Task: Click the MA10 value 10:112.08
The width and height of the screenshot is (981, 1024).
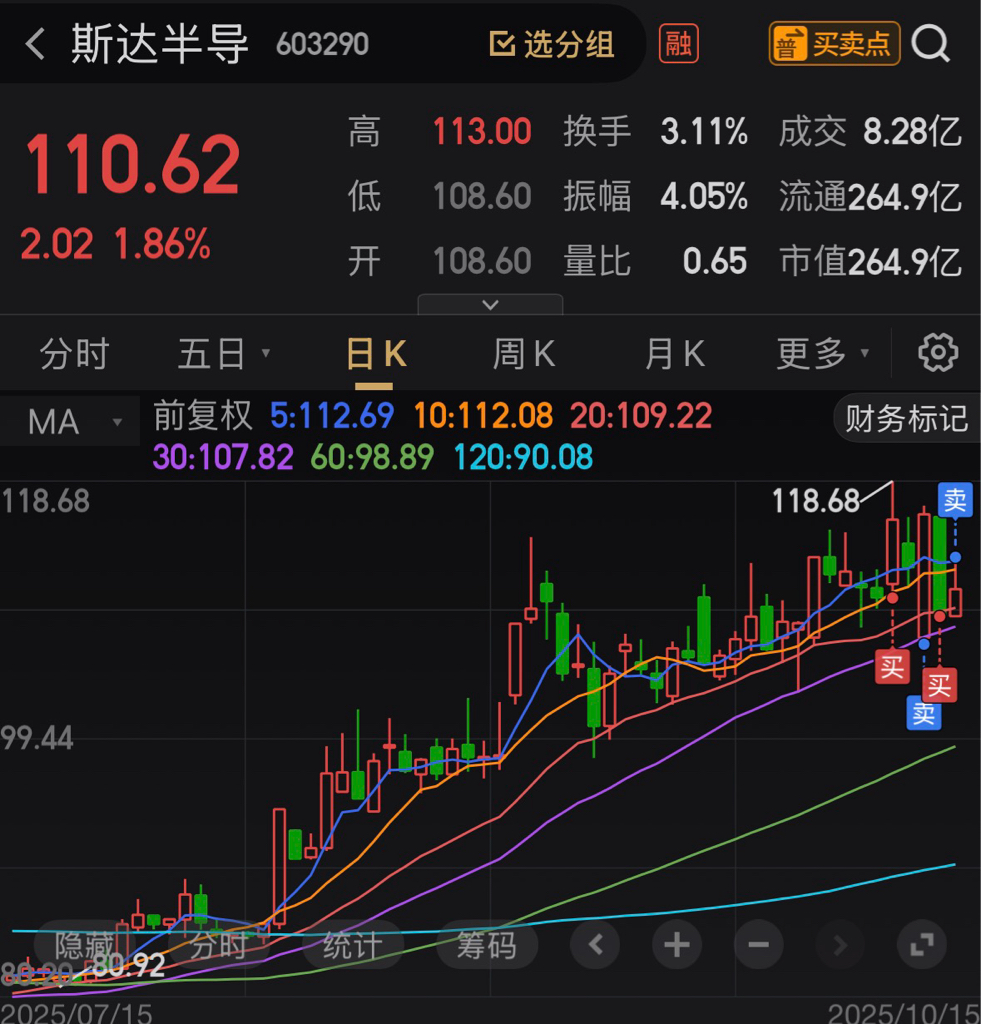Action: point(483,415)
